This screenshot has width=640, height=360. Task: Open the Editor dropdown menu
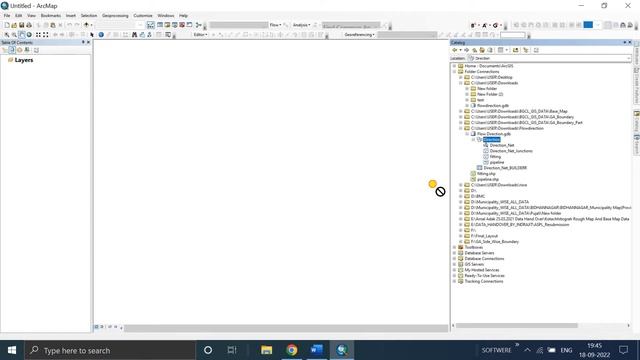pyautogui.click(x=200, y=35)
